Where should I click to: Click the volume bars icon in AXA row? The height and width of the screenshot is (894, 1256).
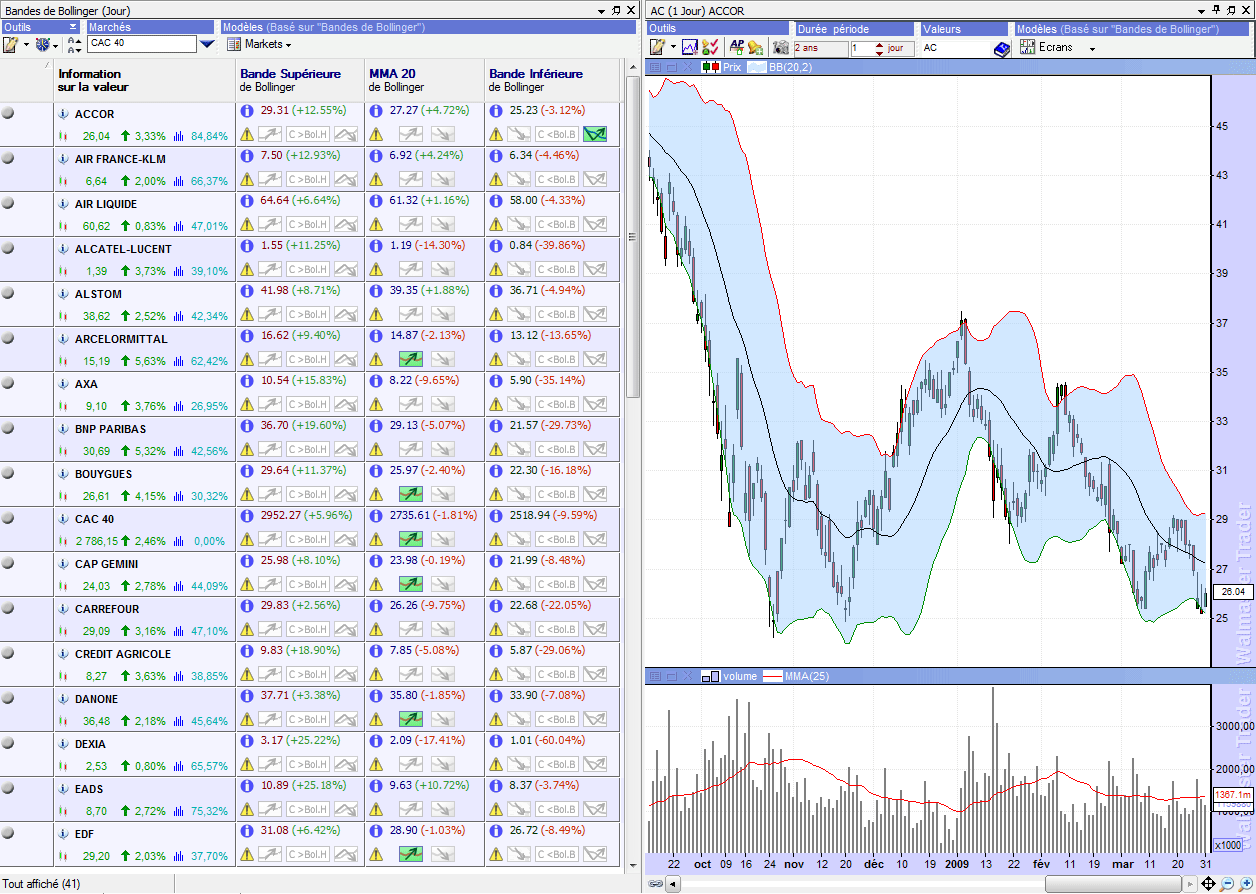(180, 406)
